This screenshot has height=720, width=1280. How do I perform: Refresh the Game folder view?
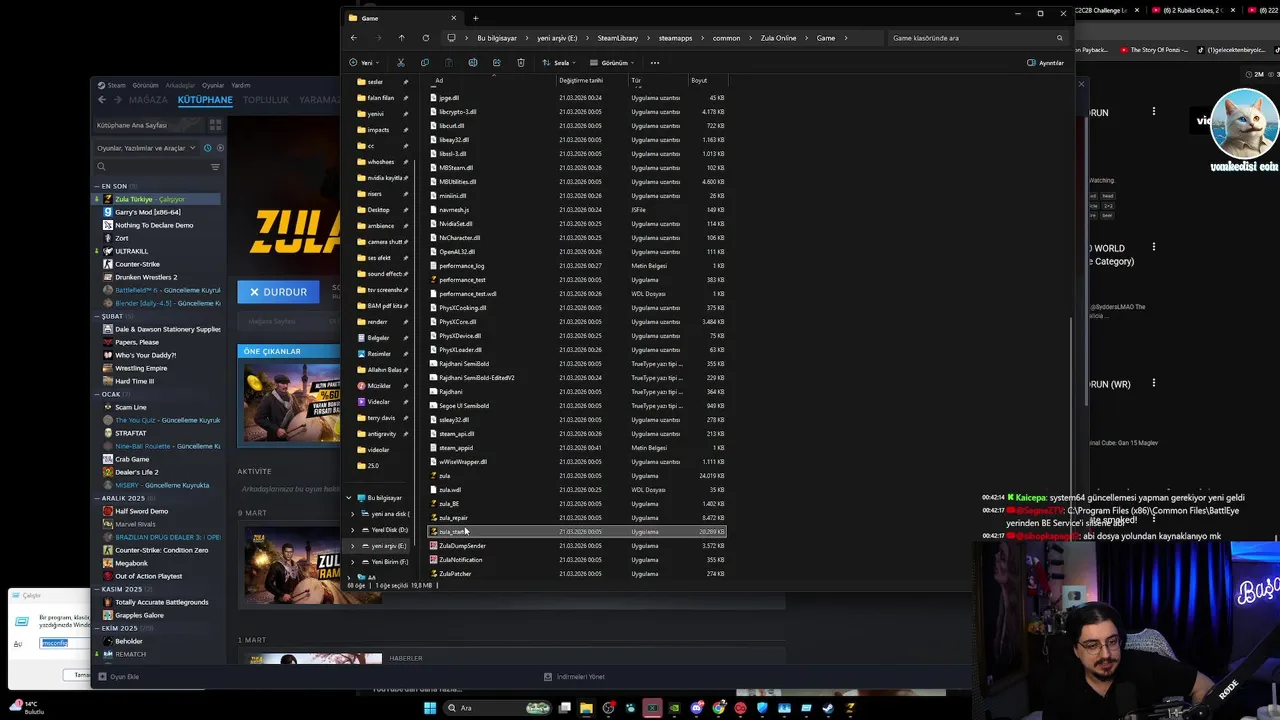[x=425, y=38]
